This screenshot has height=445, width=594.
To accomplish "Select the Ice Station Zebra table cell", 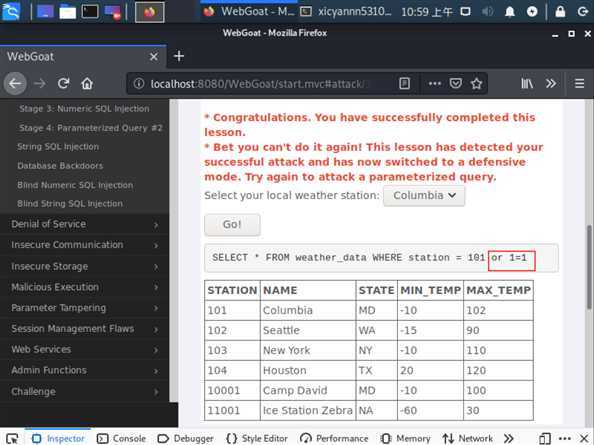I will click(308, 411).
